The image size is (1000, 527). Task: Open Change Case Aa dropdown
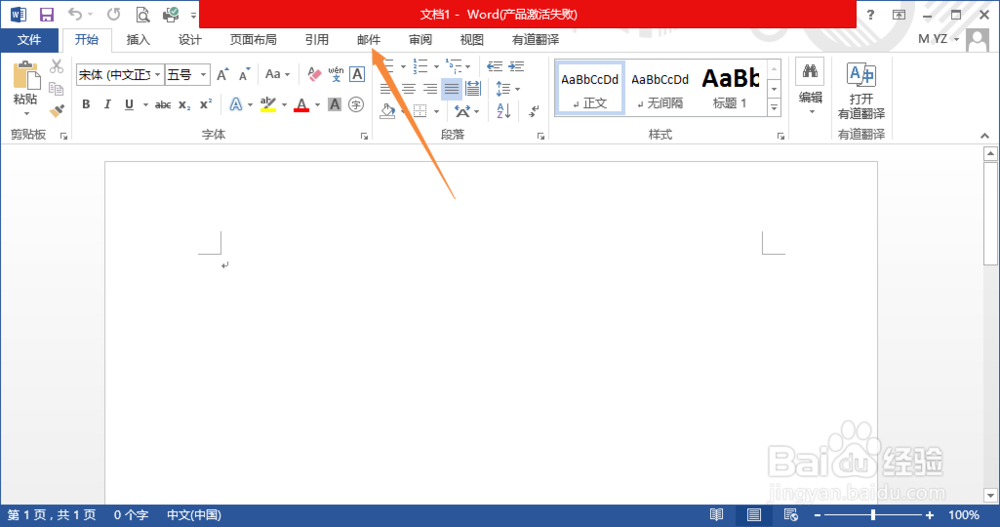pyautogui.click(x=277, y=74)
